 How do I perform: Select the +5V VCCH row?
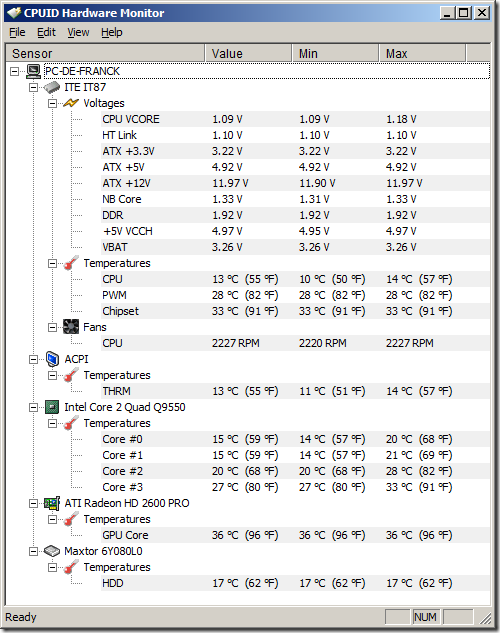295,231
